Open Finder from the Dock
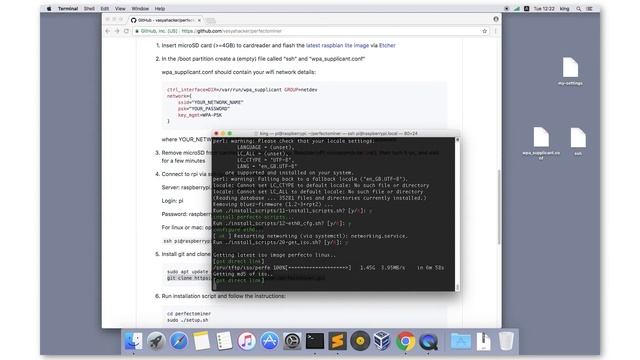Viewport: 640px width, 360px height. click(x=133, y=341)
